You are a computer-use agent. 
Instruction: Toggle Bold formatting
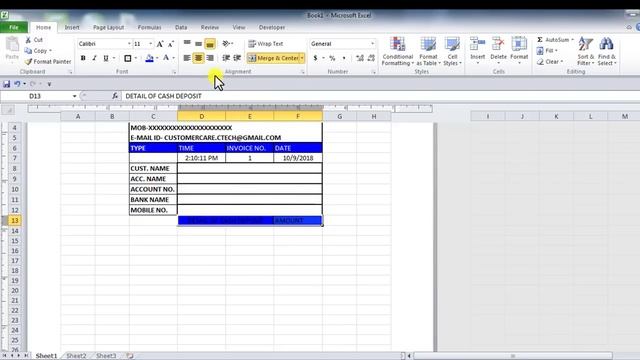(x=83, y=58)
